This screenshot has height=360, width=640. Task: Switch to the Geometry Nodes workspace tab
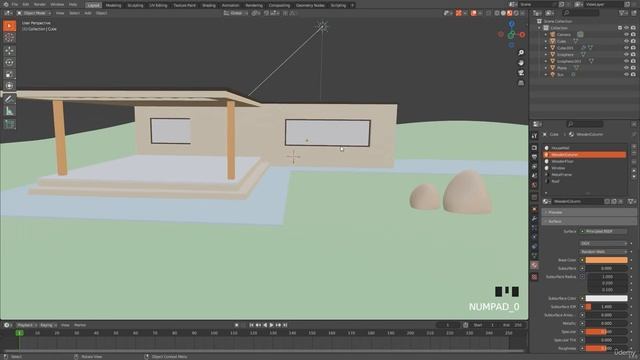[x=310, y=5]
